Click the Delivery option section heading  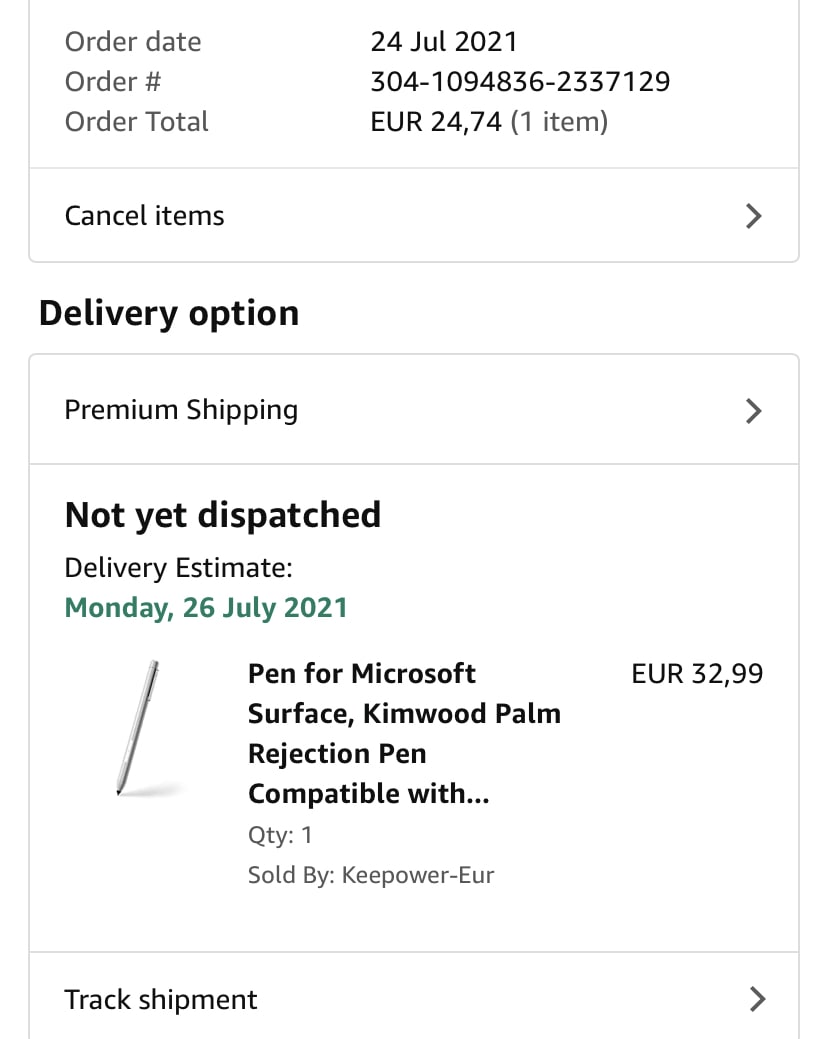(169, 313)
